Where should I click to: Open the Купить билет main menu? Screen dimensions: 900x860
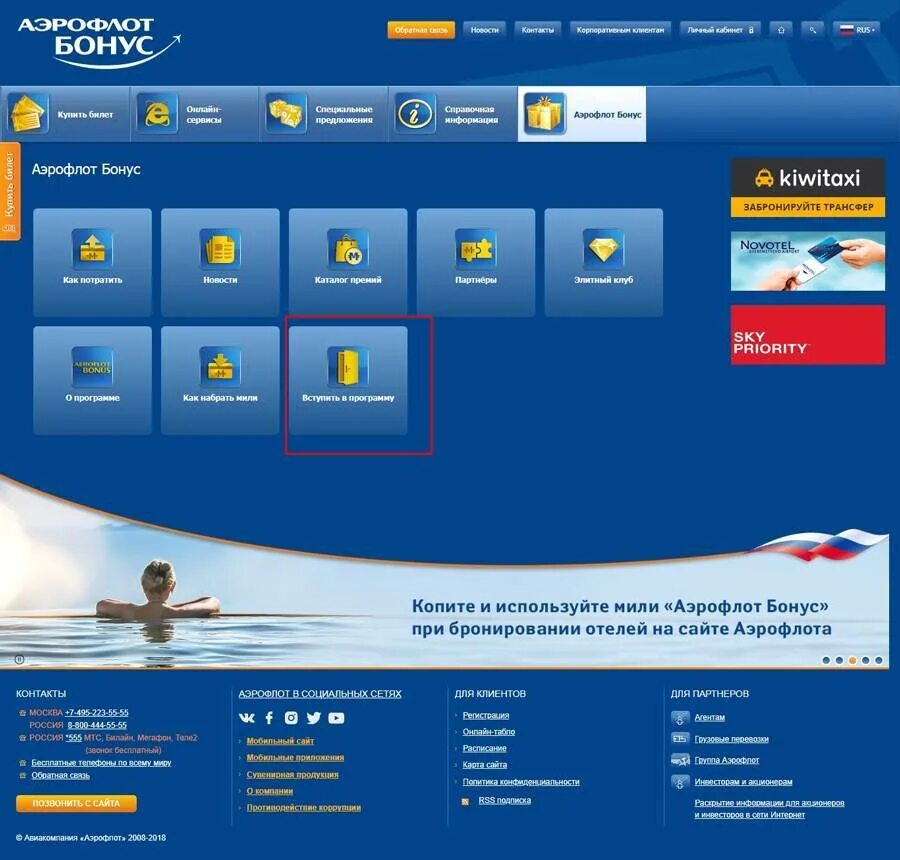[65, 114]
